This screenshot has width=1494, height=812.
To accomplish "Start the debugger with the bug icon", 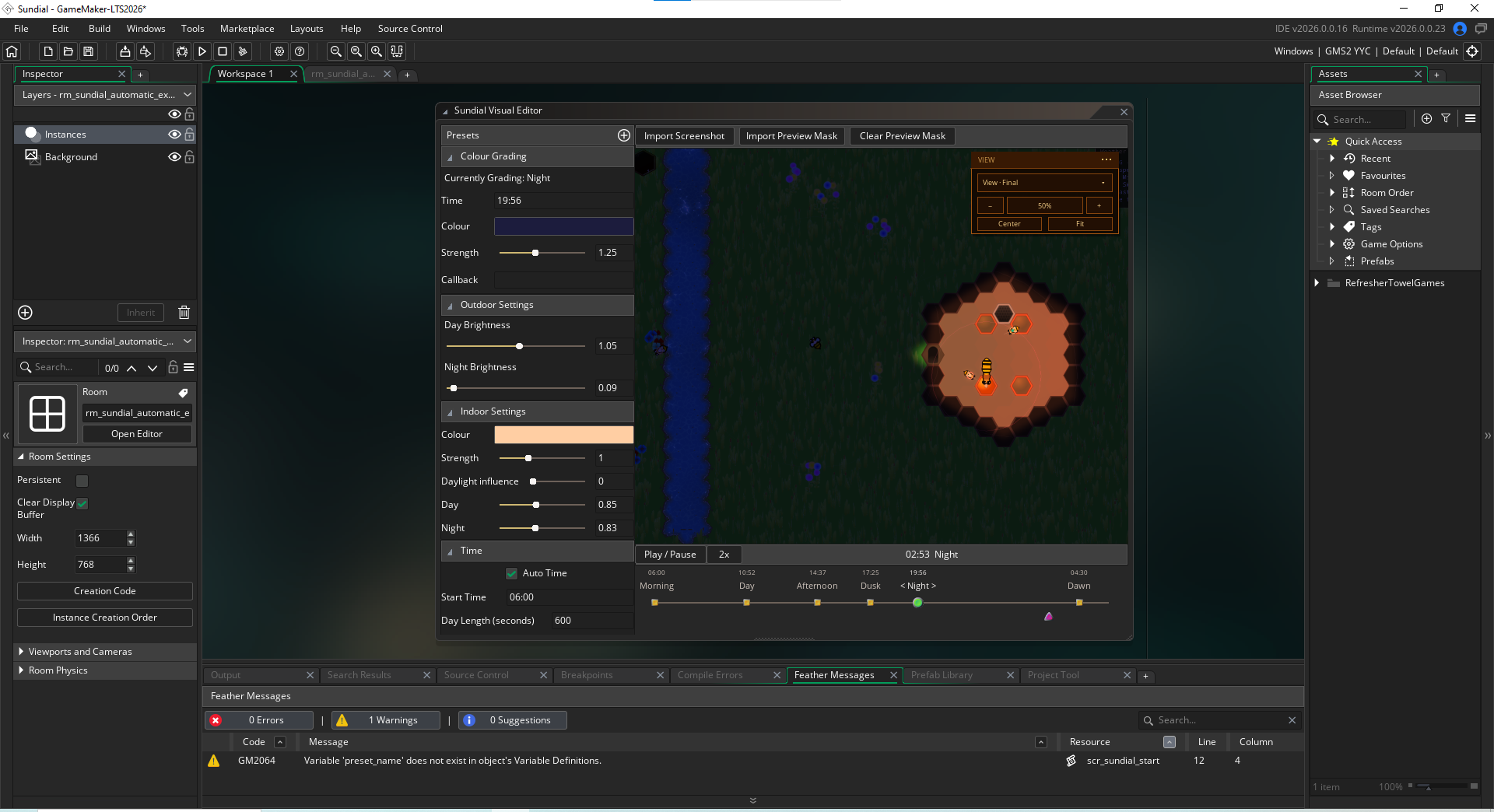I will (182, 51).
